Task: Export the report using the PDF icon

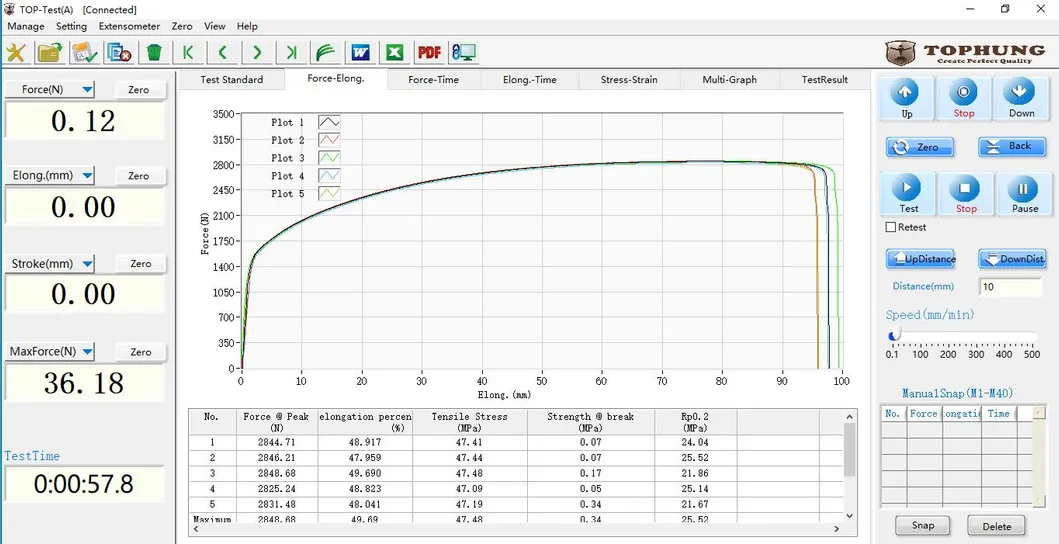Action: [429, 52]
